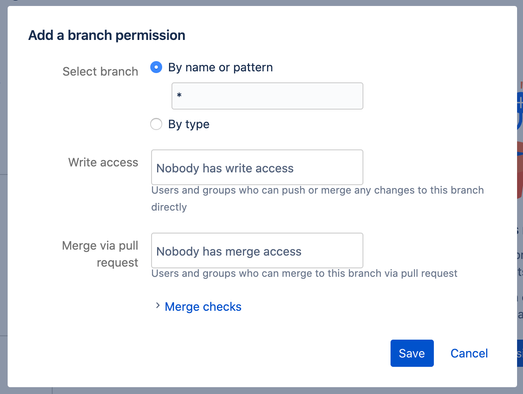Click the 'Select branch' label
The height and width of the screenshot is (394, 523).
pos(100,71)
